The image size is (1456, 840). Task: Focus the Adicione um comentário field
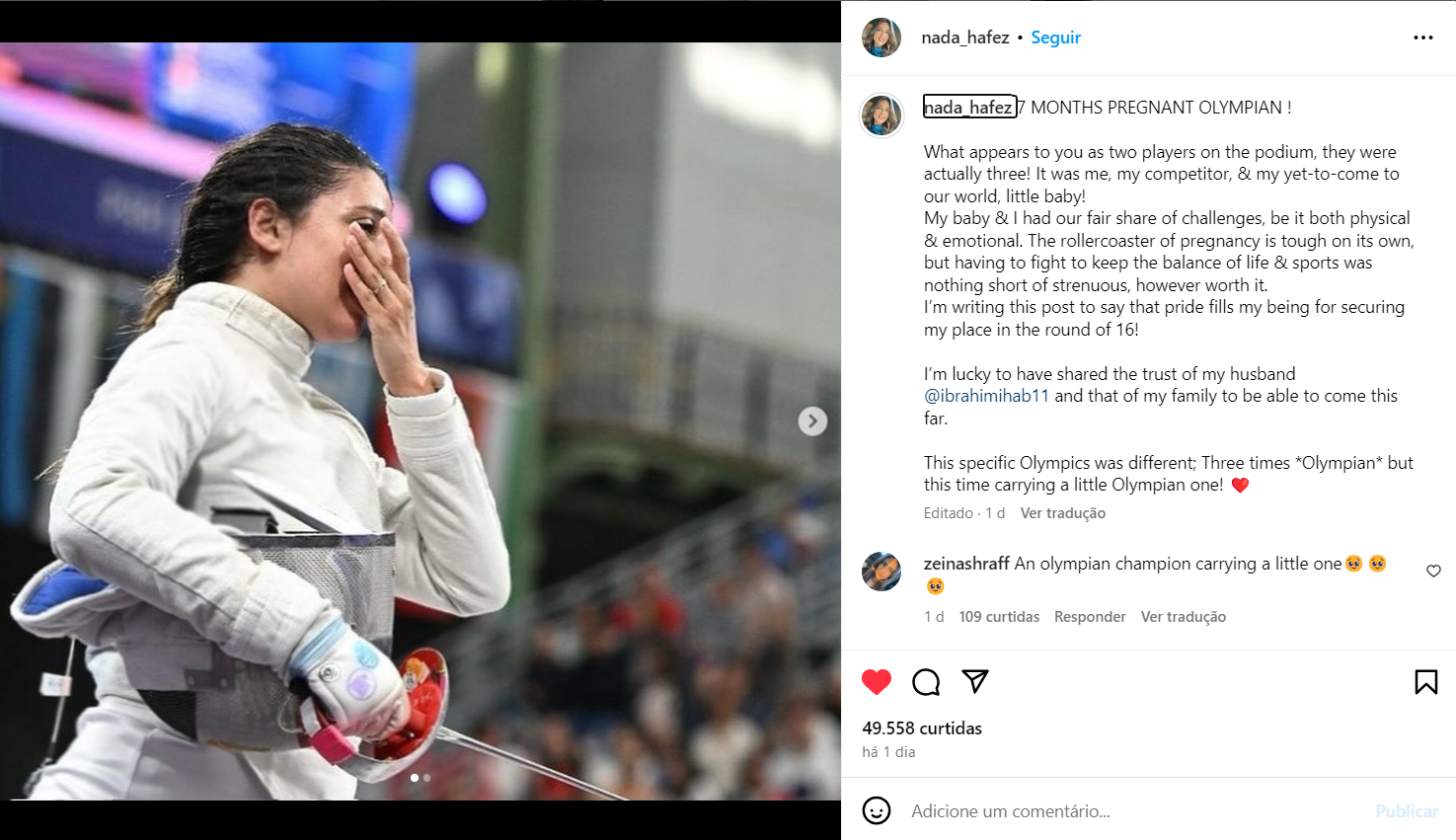tap(1135, 811)
